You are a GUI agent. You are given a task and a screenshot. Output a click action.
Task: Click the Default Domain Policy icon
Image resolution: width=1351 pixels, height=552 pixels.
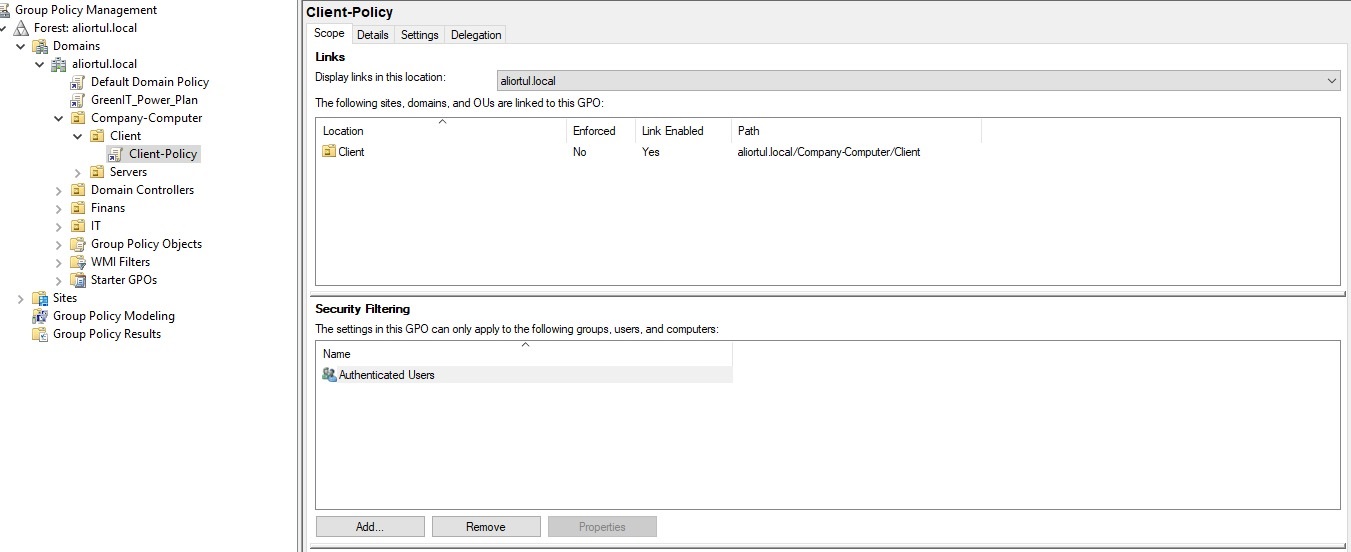coord(78,82)
